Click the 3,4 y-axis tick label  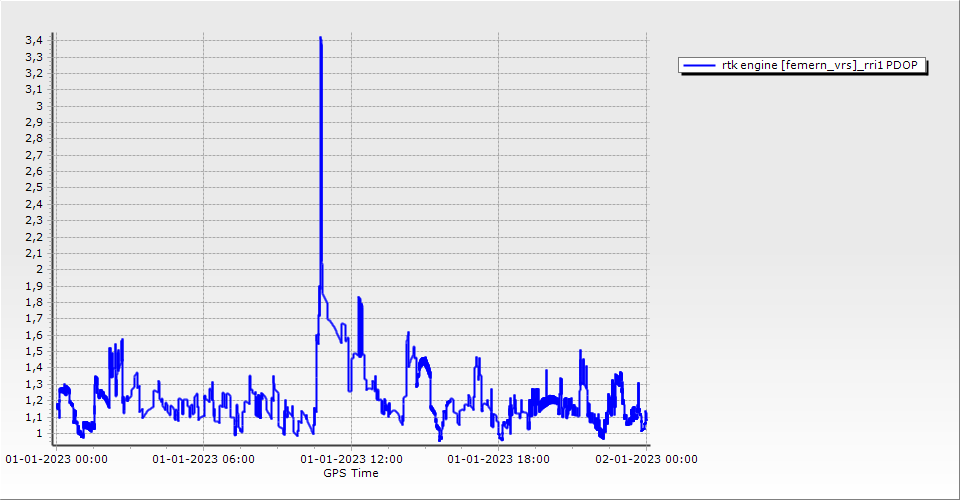pyautogui.click(x=32, y=40)
